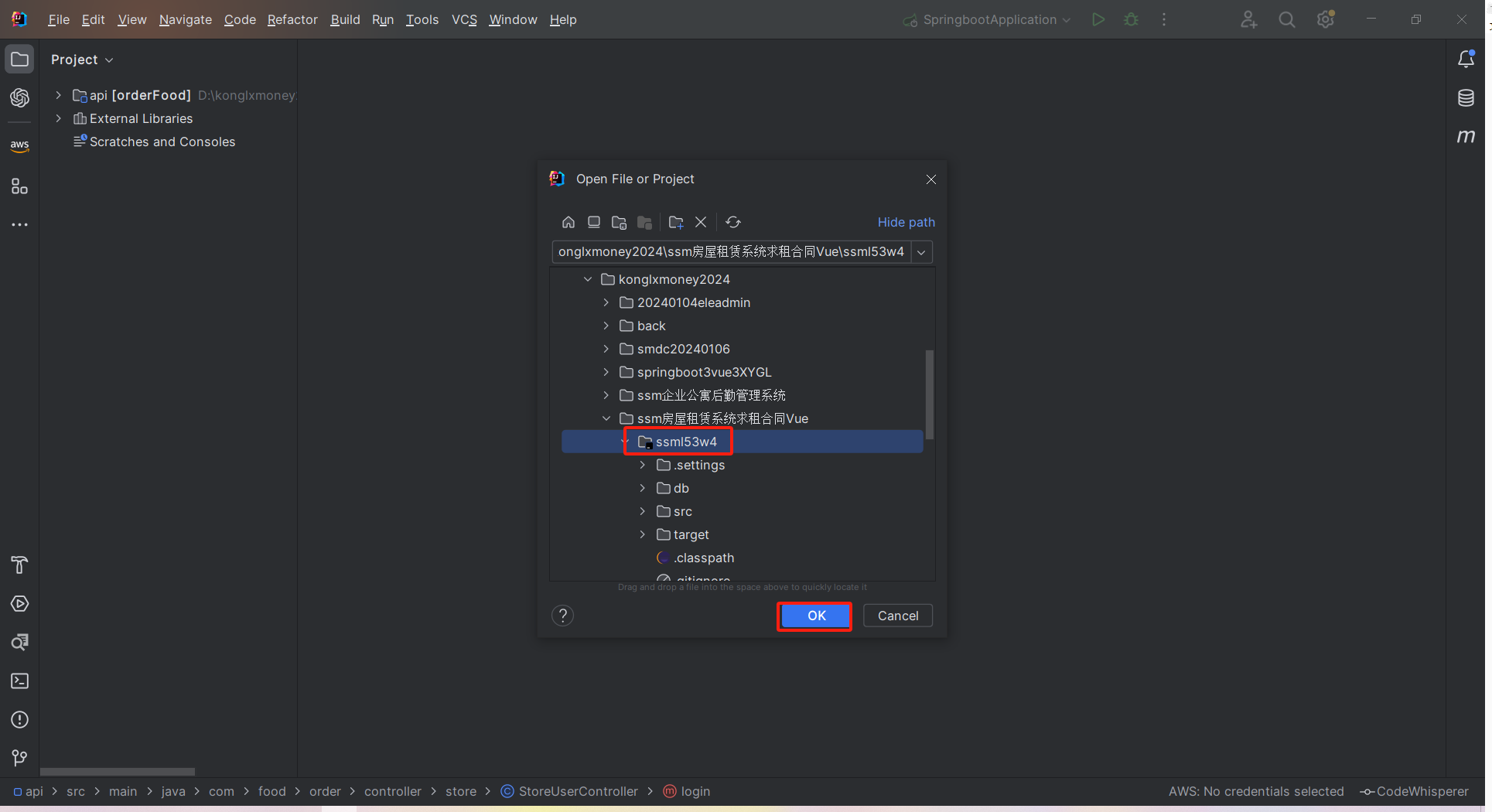
Task: Click the new folder icon in dialog
Action: 676,223
